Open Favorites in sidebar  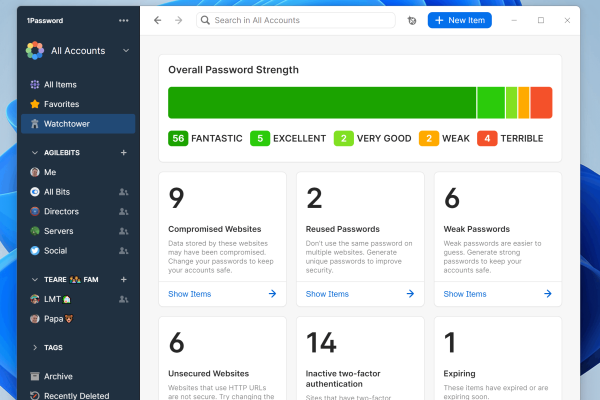tap(78, 104)
